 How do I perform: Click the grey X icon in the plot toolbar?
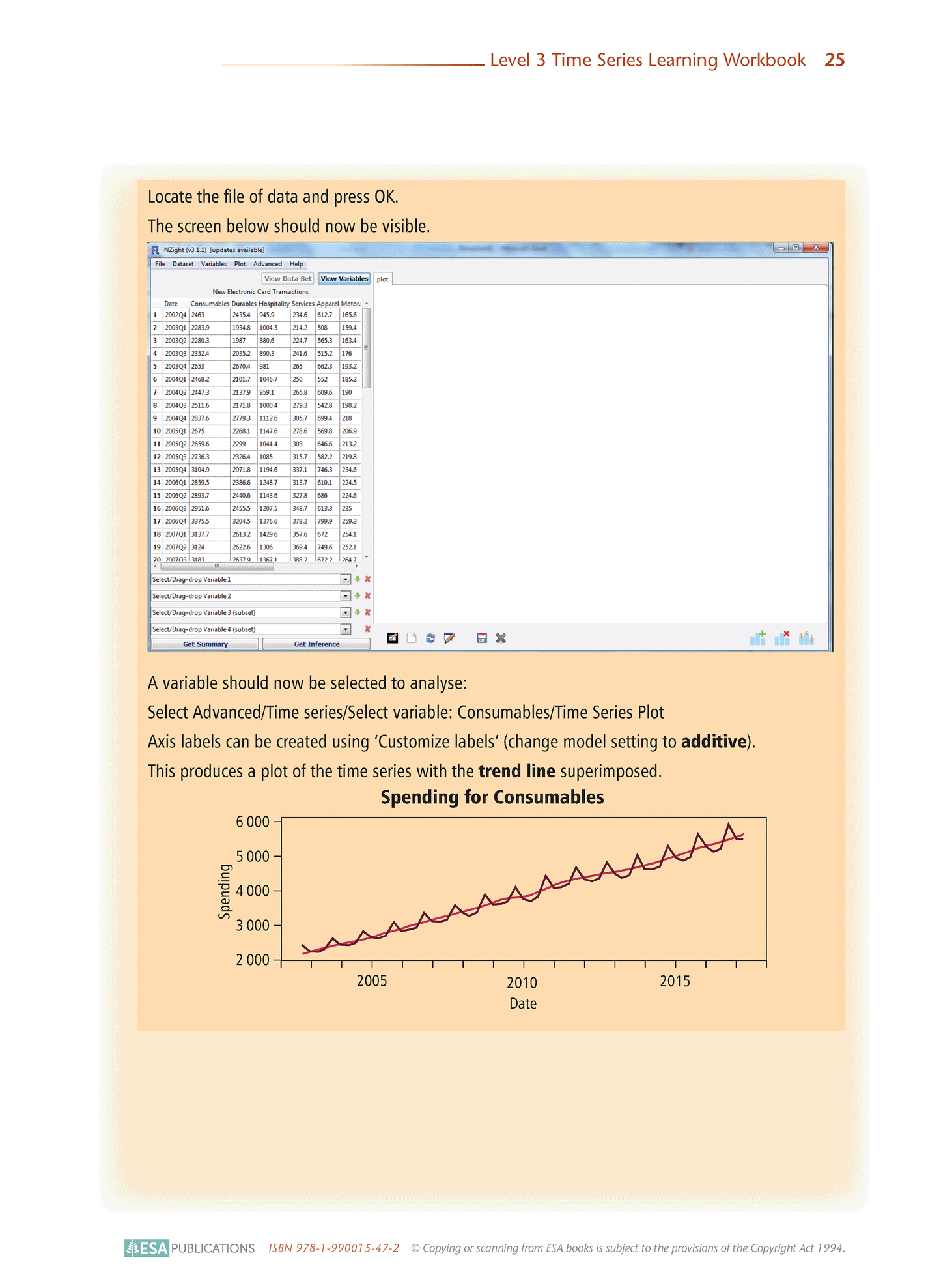click(501, 638)
